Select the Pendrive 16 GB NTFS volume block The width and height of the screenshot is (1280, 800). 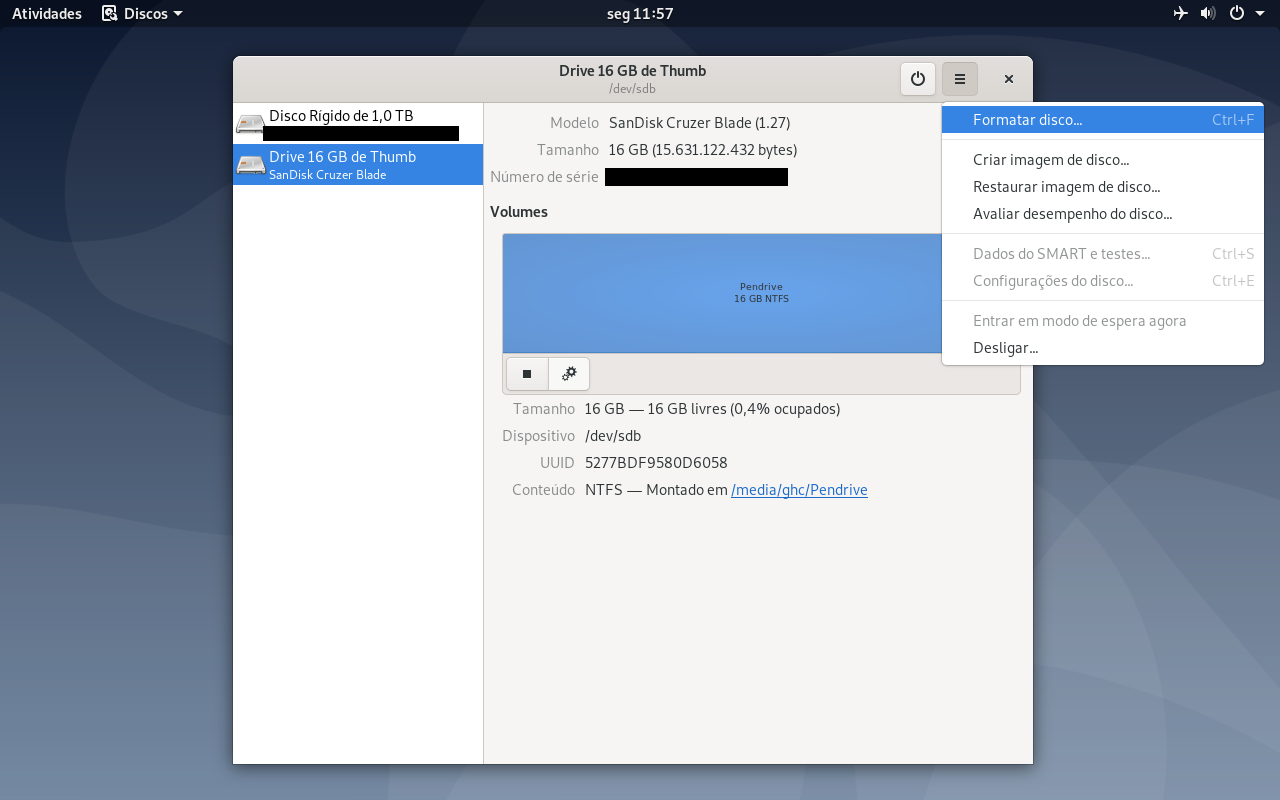pos(722,293)
